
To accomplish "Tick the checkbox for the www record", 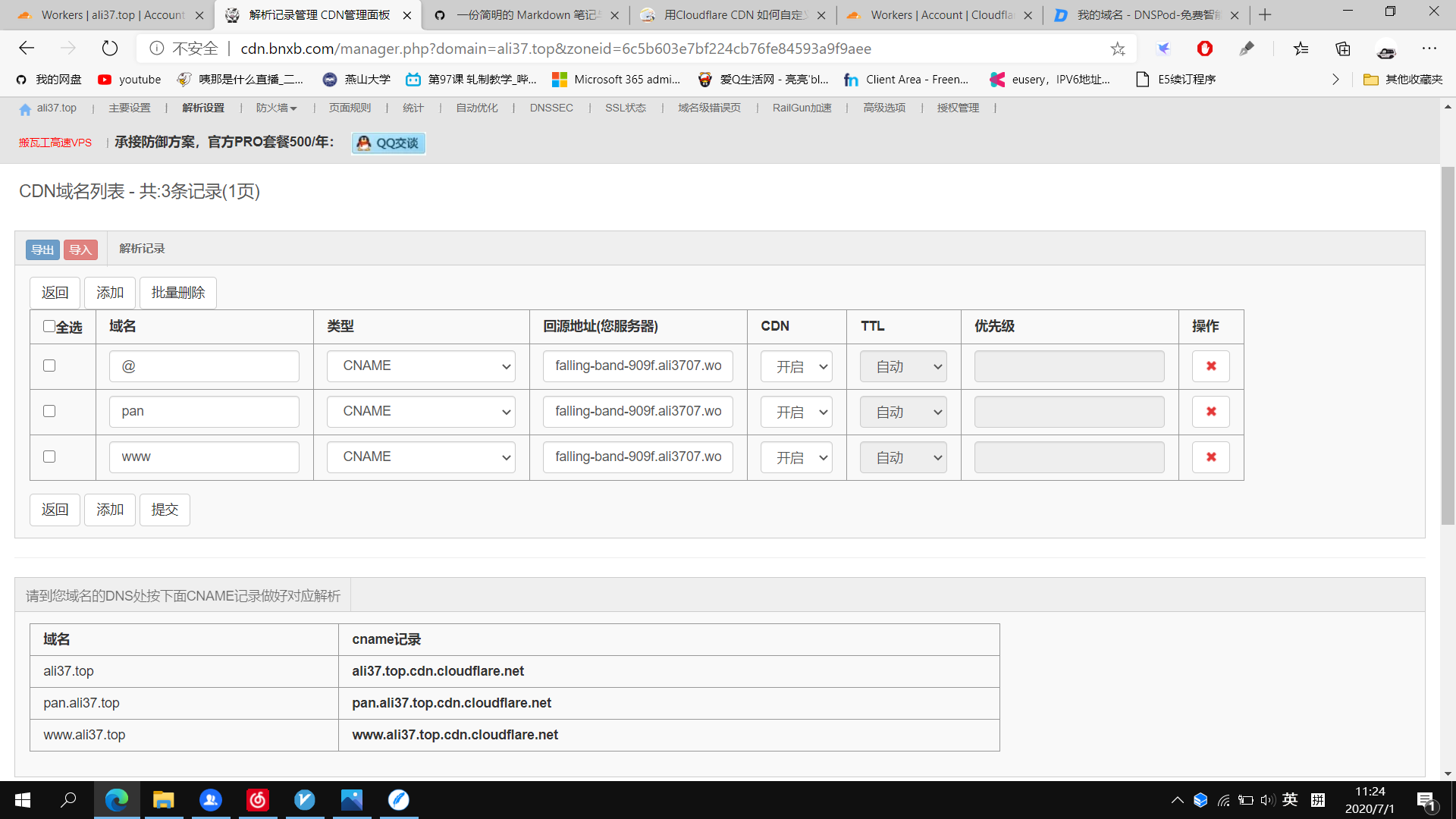I will 49,457.
